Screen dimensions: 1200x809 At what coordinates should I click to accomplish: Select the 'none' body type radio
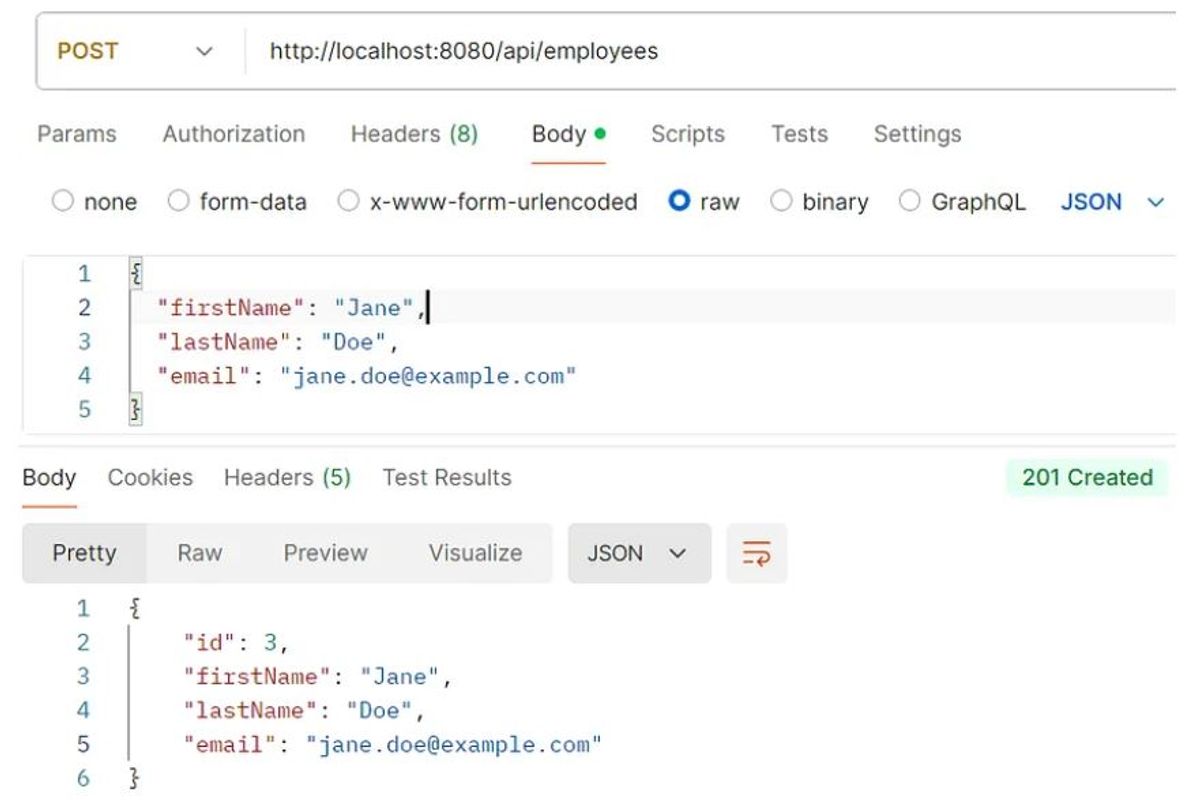point(63,202)
